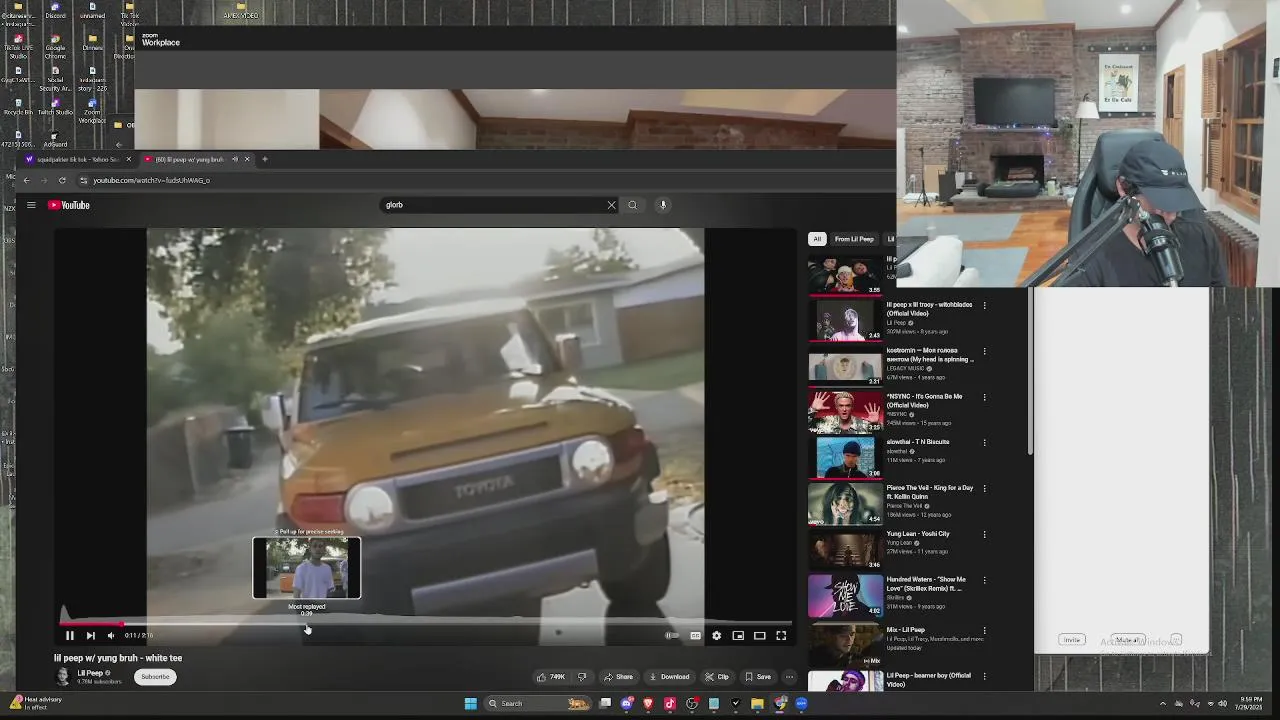The image size is (1280, 720).
Task: Seek on the red video progress bar
Action: pyautogui.click(x=92, y=624)
